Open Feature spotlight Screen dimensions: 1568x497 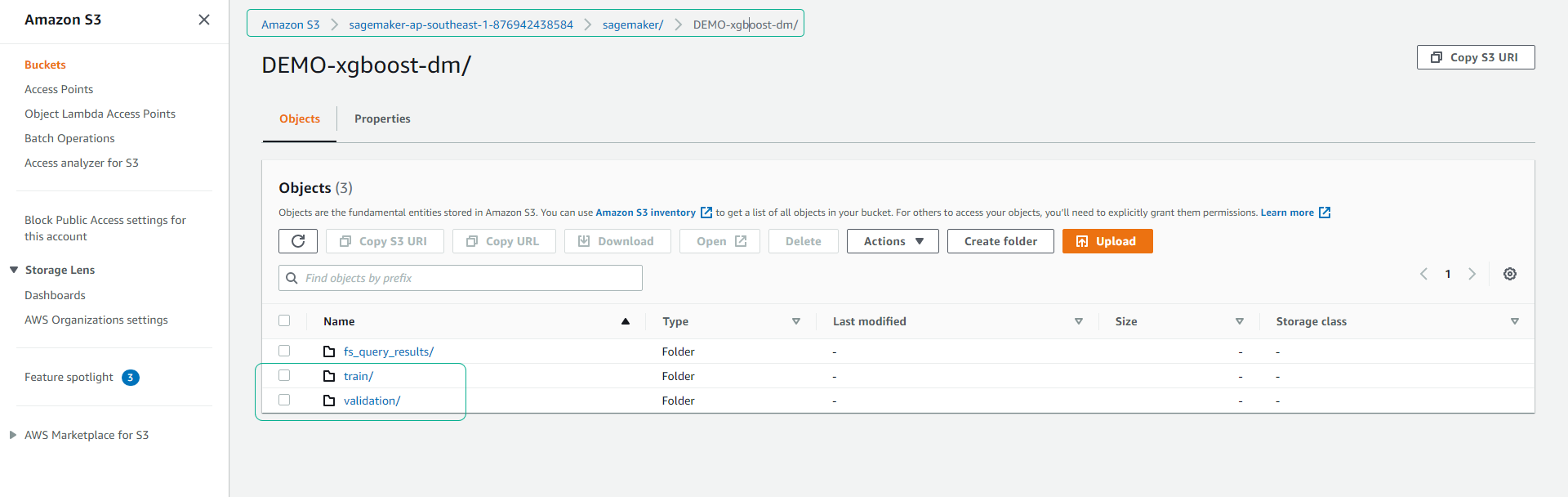click(x=69, y=377)
